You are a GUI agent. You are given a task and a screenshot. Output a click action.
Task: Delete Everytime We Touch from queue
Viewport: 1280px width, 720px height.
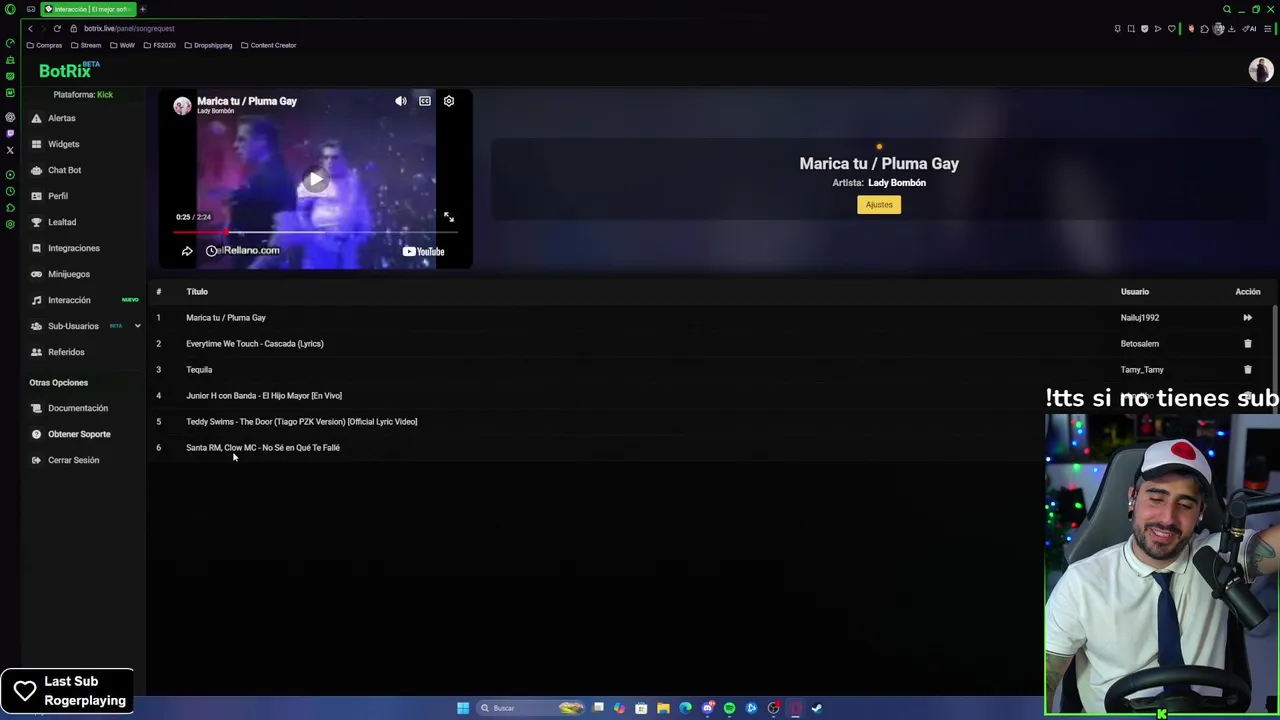(1247, 344)
